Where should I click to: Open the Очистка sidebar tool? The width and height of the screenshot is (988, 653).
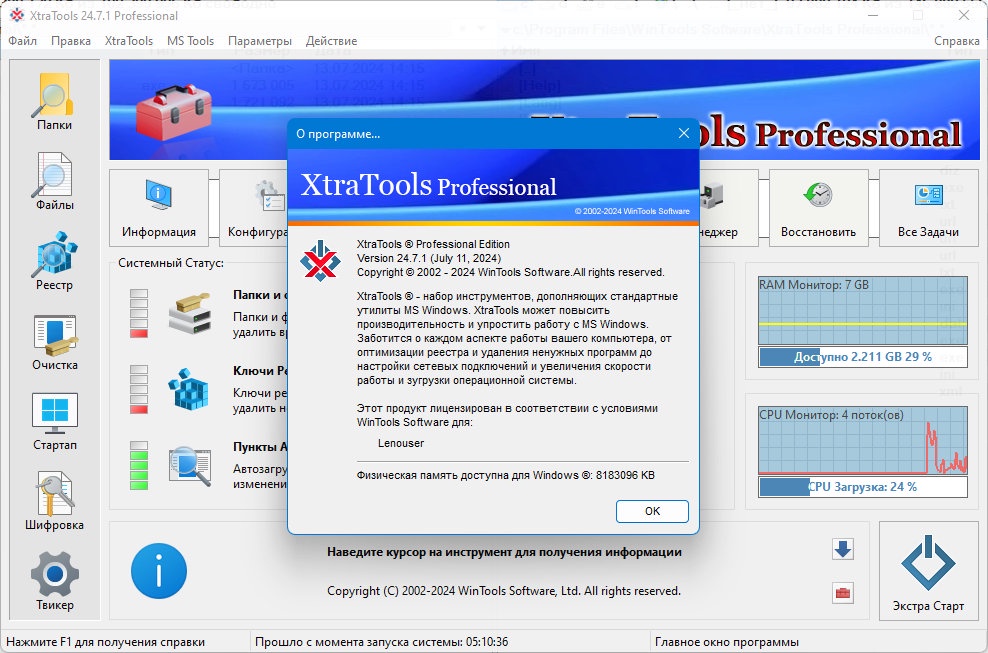point(54,342)
